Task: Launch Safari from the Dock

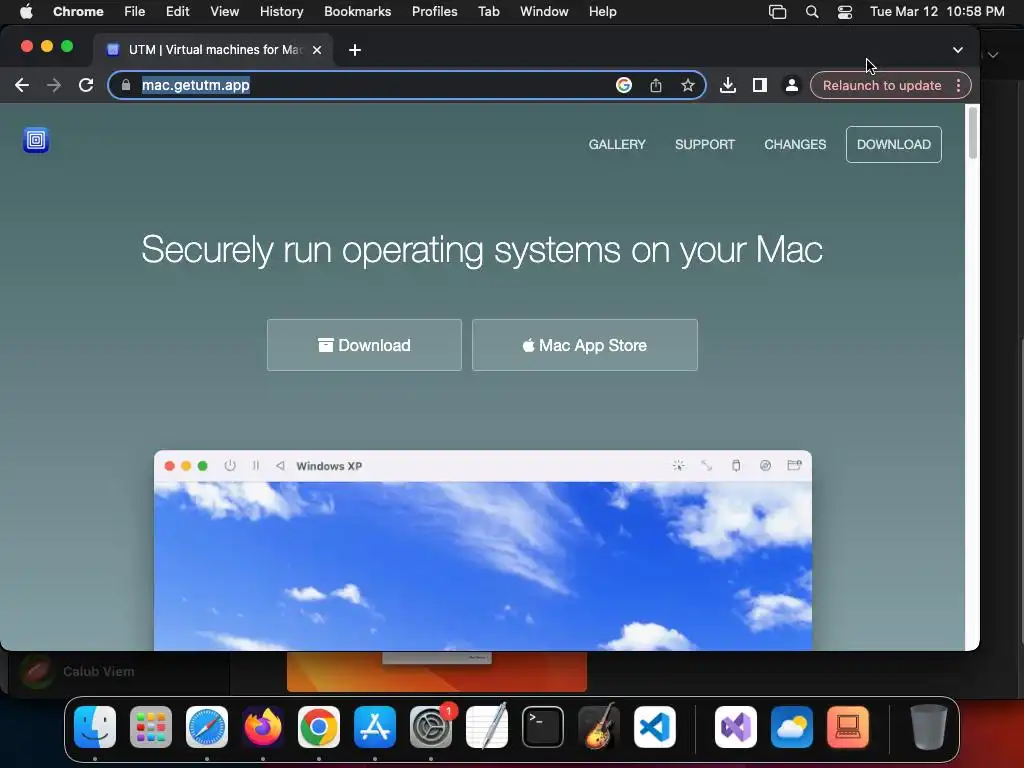Action: [x=207, y=727]
